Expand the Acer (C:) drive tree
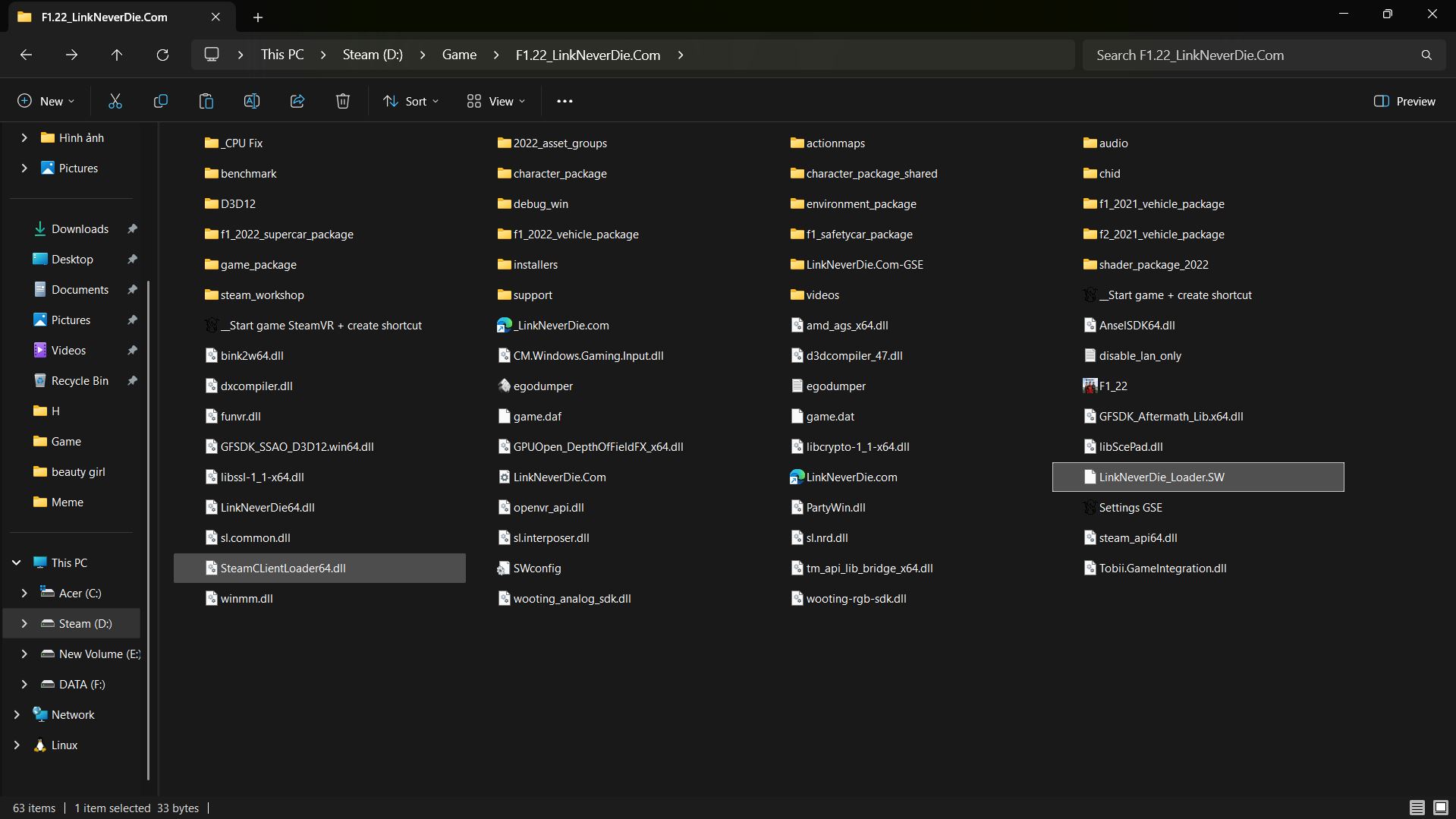The image size is (1456, 819). pyautogui.click(x=24, y=593)
